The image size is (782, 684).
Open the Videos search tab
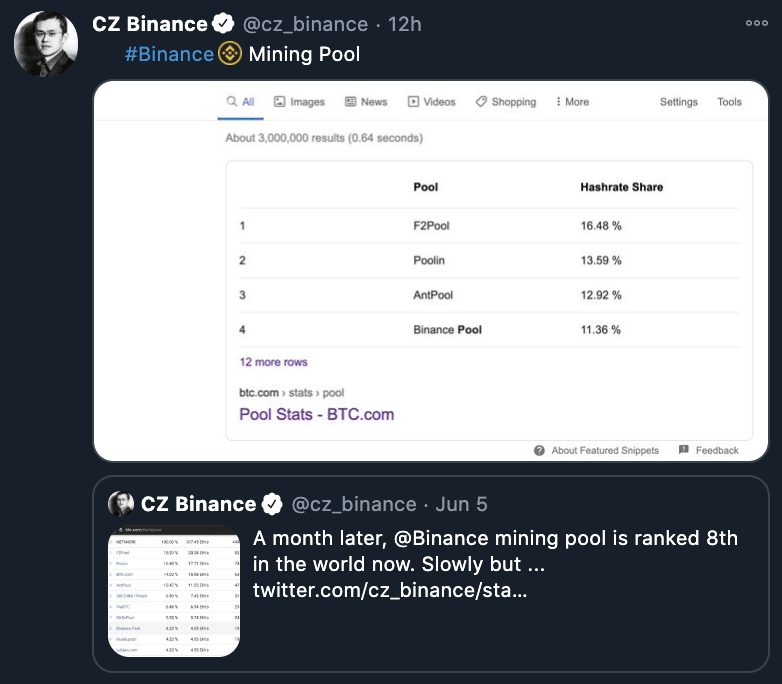coord(431,102)
